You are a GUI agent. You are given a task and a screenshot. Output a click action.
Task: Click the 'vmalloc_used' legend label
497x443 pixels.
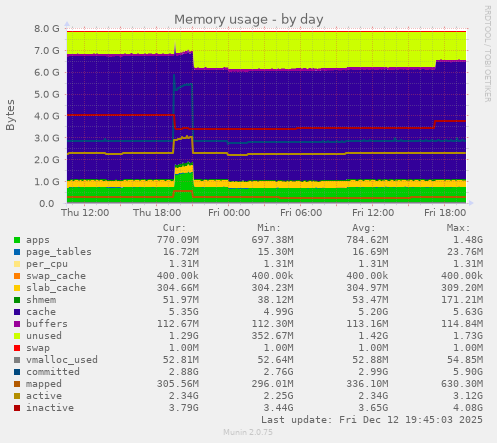click(x=62, y=360)
